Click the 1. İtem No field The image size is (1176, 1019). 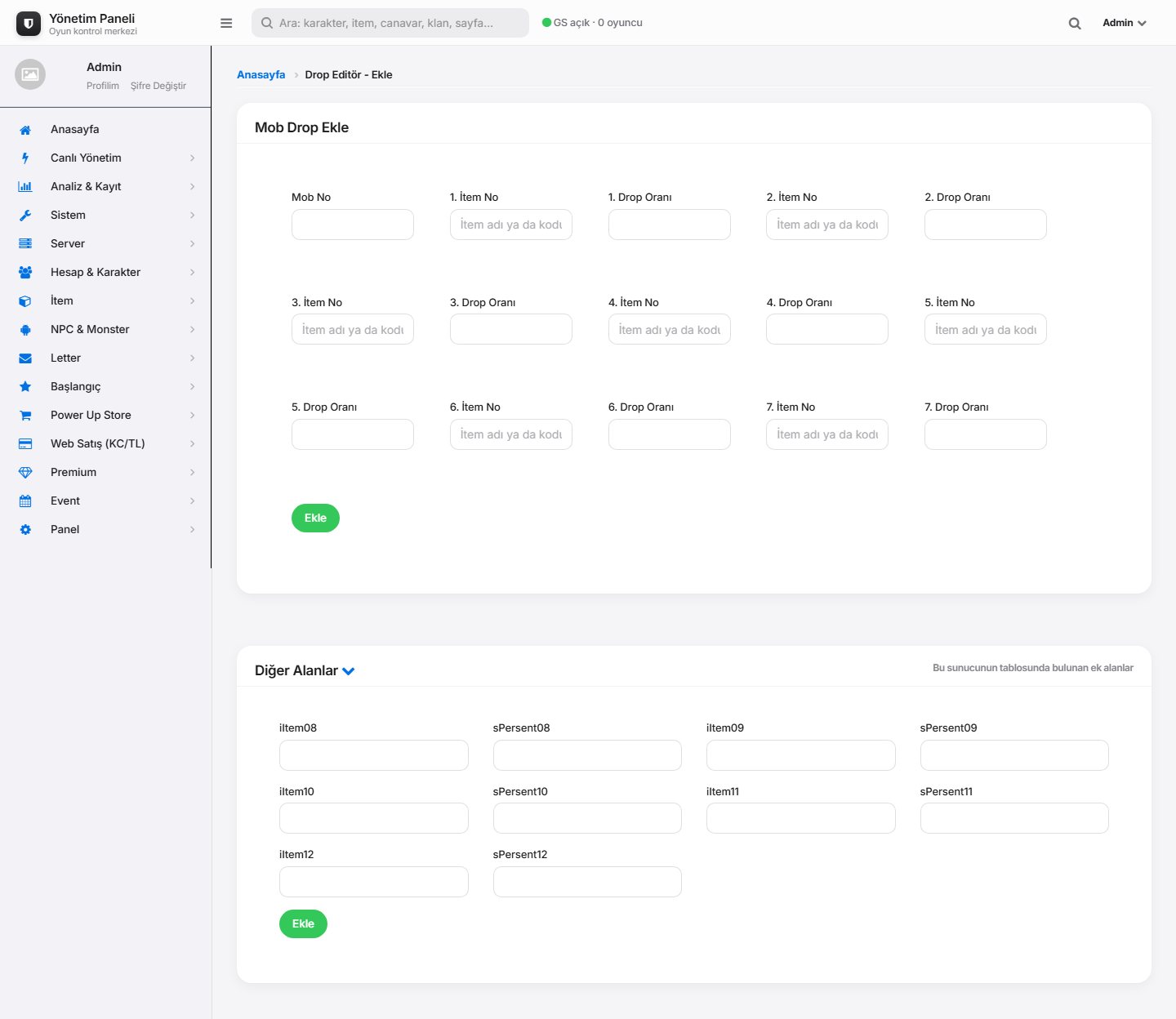pyautogui.click(x=511, y=225)
